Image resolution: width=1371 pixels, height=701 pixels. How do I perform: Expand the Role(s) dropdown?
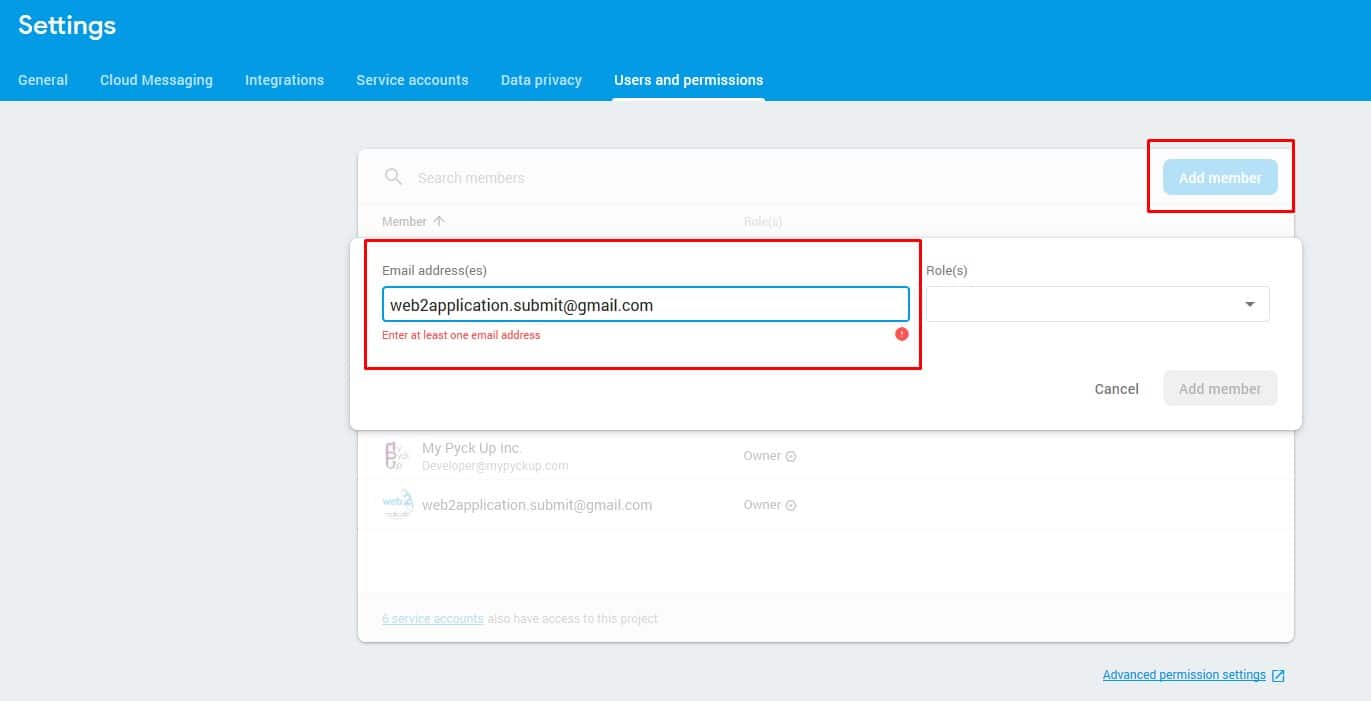click(x=1249, y=304)
